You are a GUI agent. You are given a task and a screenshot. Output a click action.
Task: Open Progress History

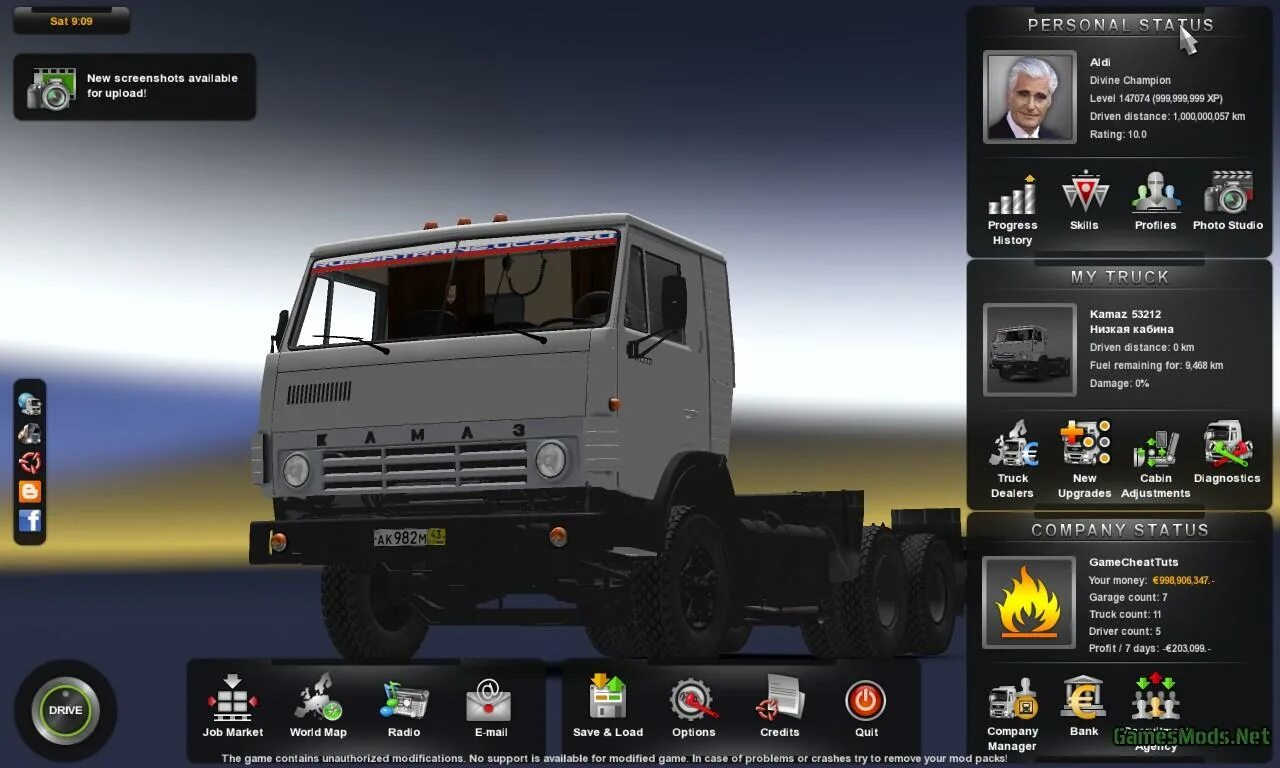pos(1012,209)
